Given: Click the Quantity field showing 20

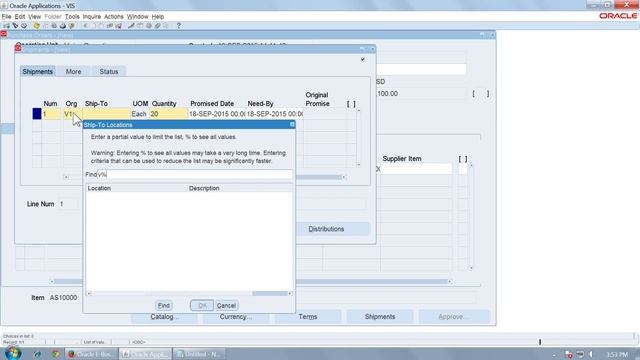Looking at the screenshot, I should pyautogui.click(x=168, y=114).
